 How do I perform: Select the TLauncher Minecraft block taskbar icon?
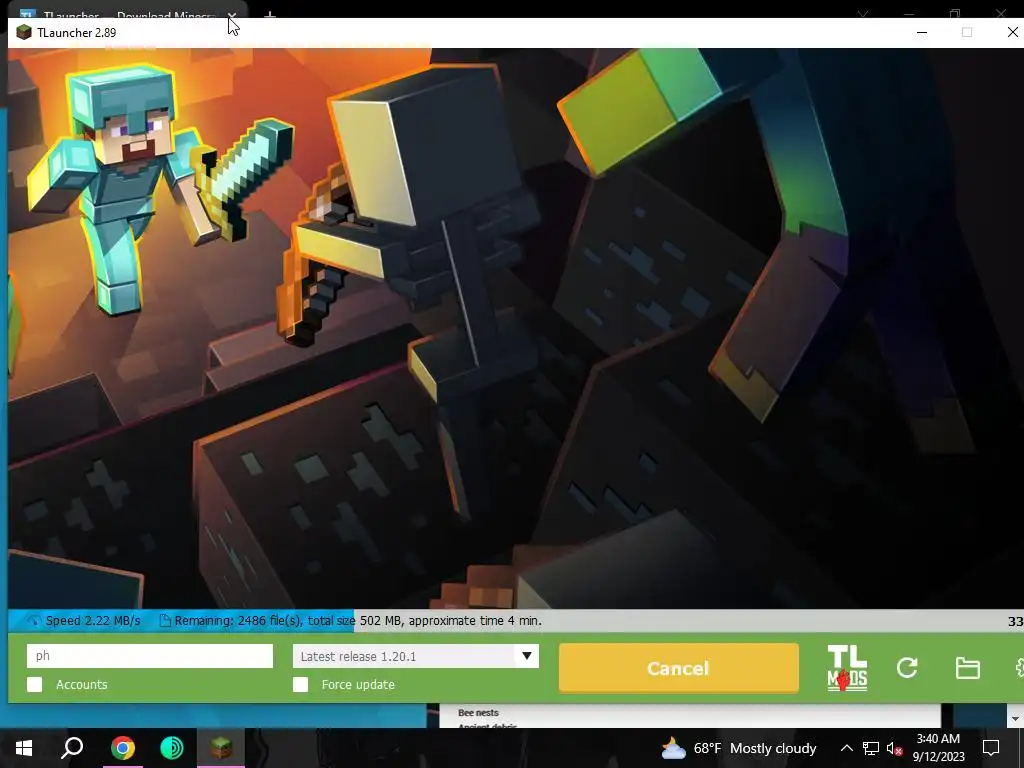[221, 748]
